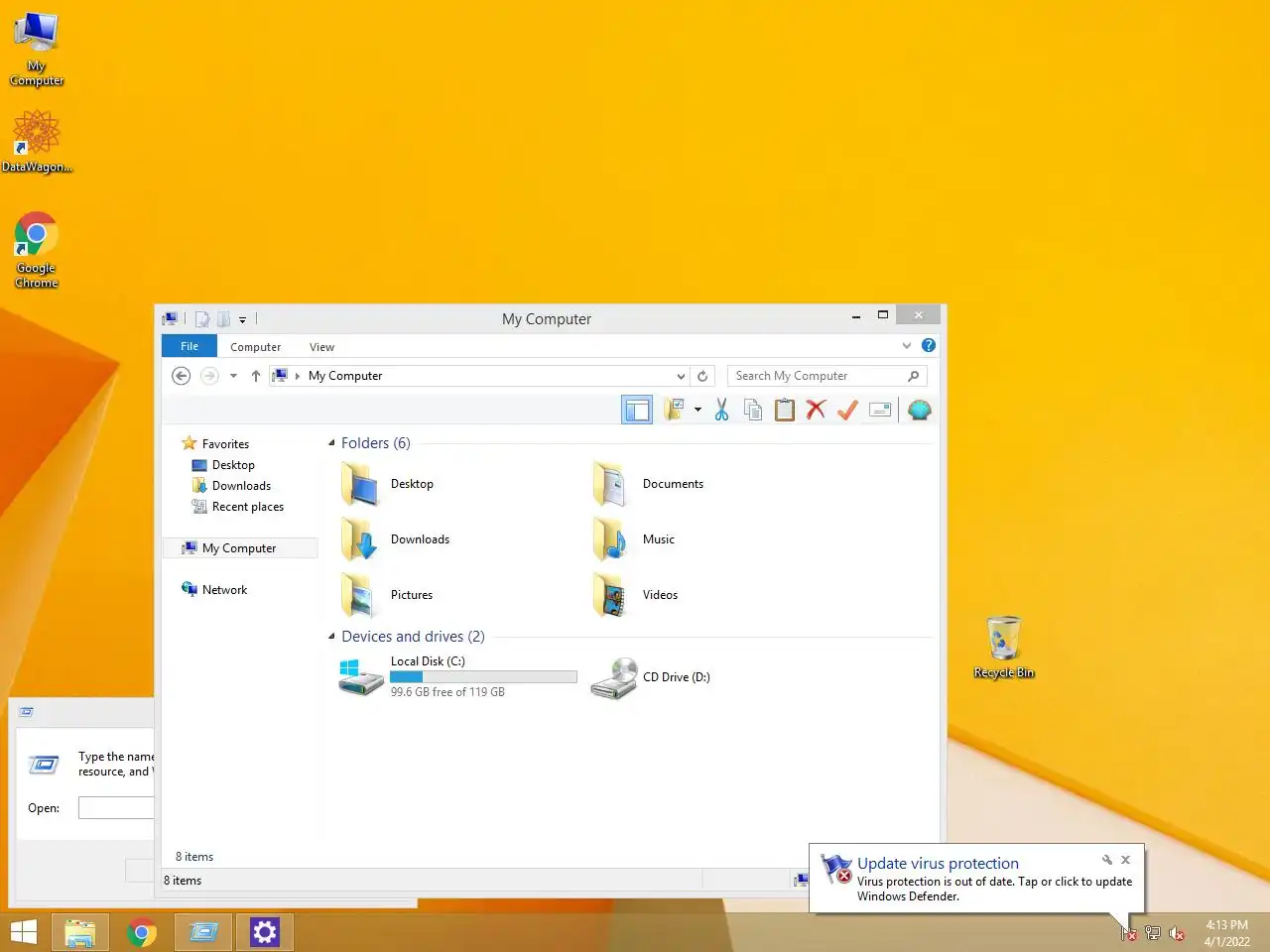The height and width of the screenshot is (952, 1270).
Task: Click the orange checkmark Properties icon
Action: point(847,410)
